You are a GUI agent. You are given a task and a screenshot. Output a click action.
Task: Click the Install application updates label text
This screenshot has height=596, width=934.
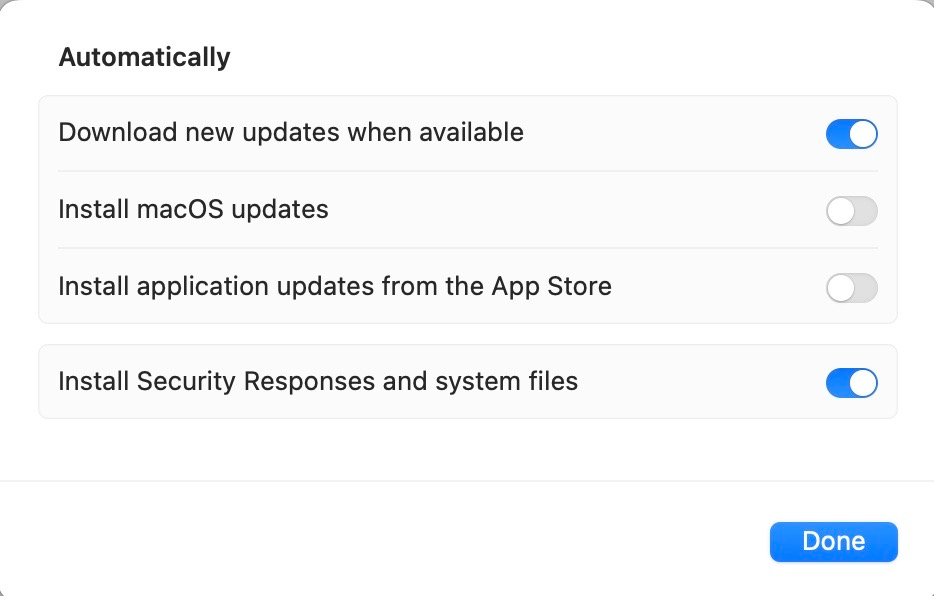tap(335, 287)
